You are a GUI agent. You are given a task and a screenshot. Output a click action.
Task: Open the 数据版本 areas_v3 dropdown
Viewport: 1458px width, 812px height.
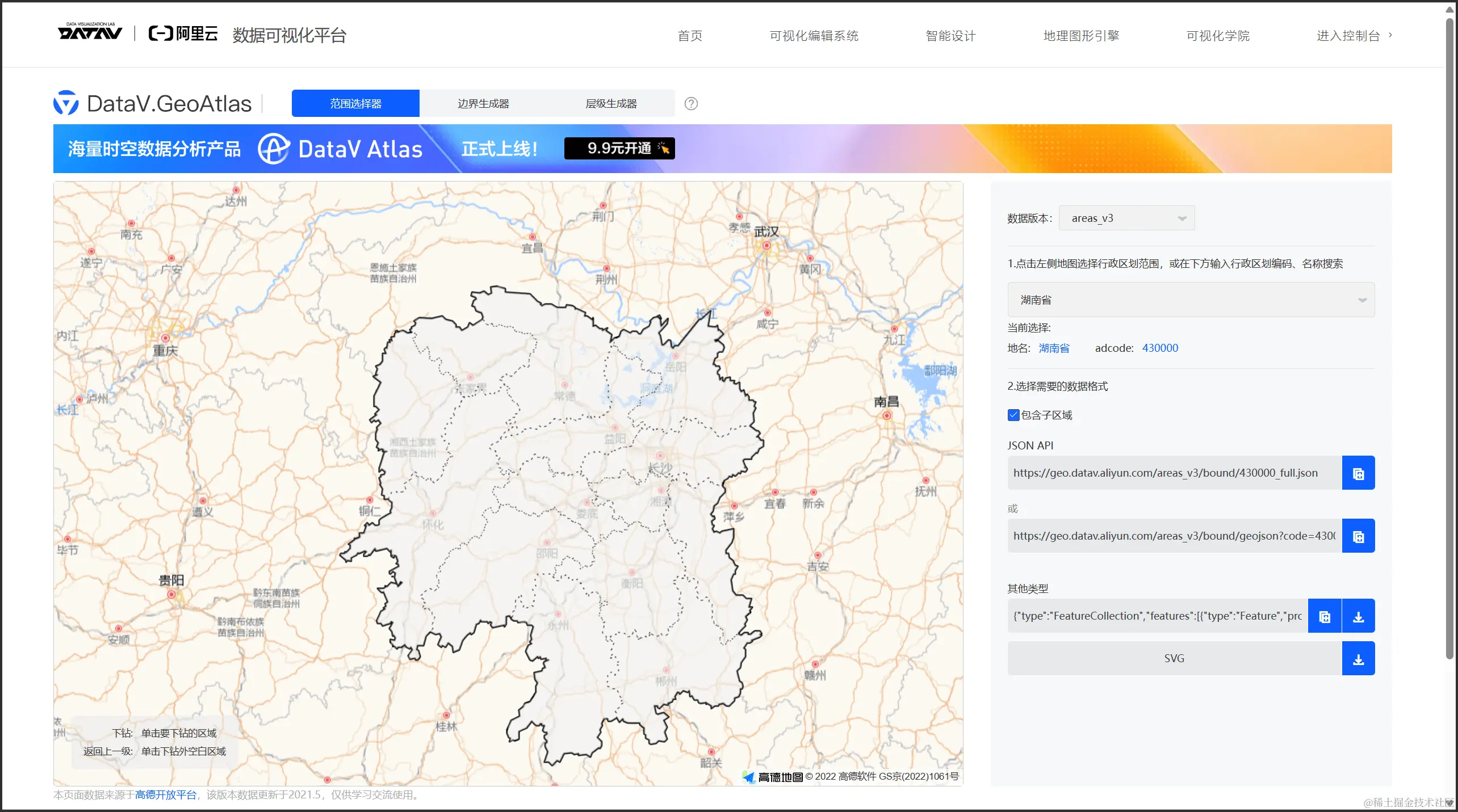(x=1126, y=218)
